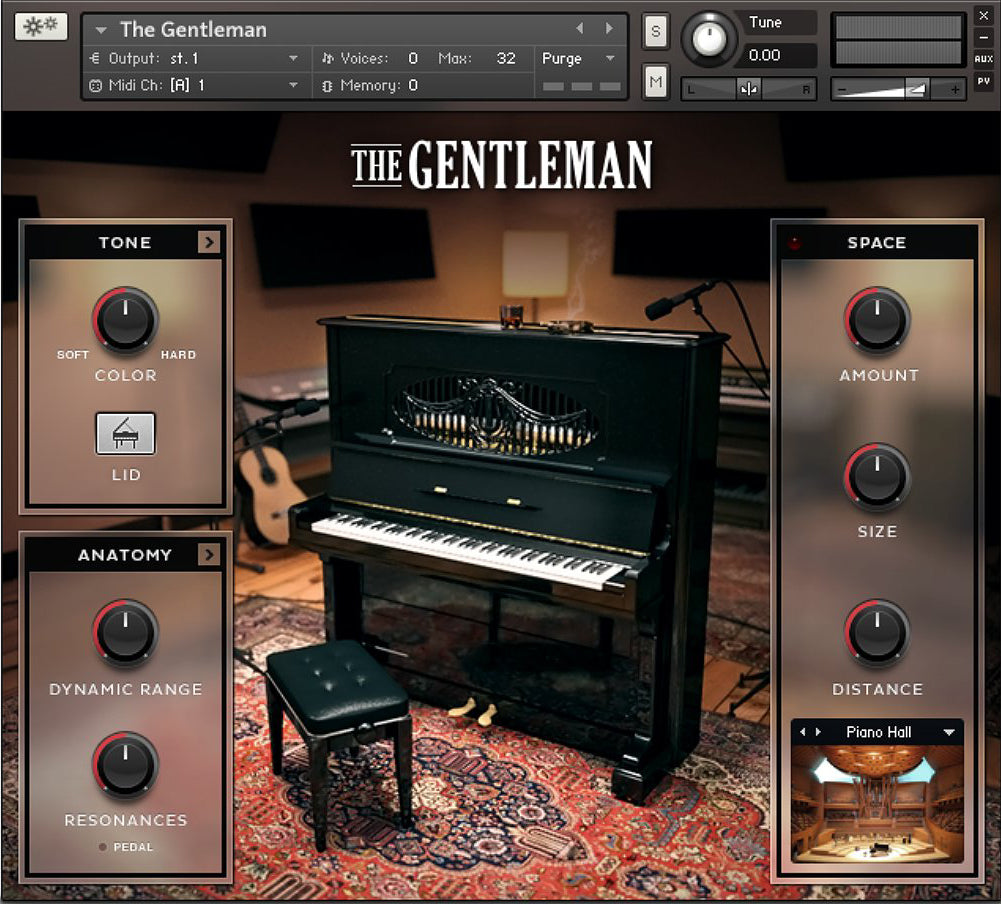Click the PV button on right edge
The width and height of the screenshot is (1001, 904).
click(x=983, y=82)
